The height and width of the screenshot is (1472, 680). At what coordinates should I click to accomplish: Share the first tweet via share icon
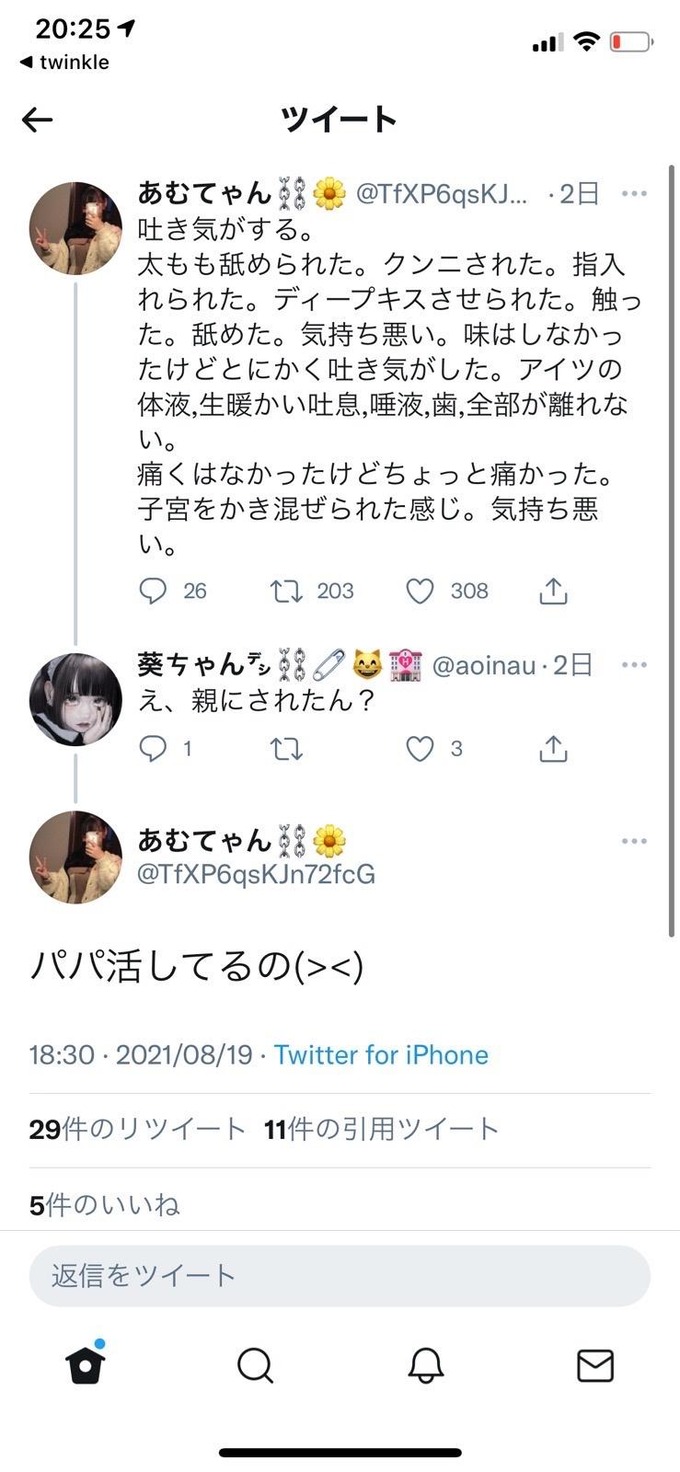pos(553,591)
